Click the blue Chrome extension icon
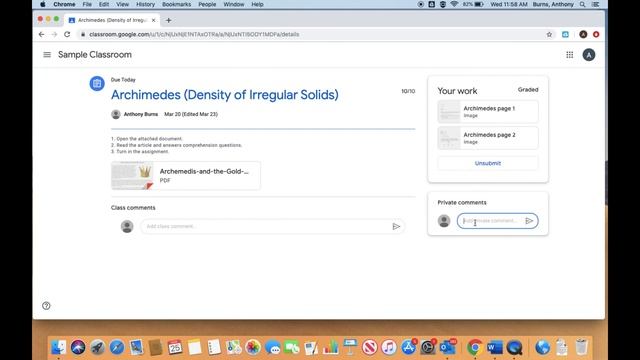The width and height of the screenshot is (640, 360). pyautogui.click(x=565, y=34)
